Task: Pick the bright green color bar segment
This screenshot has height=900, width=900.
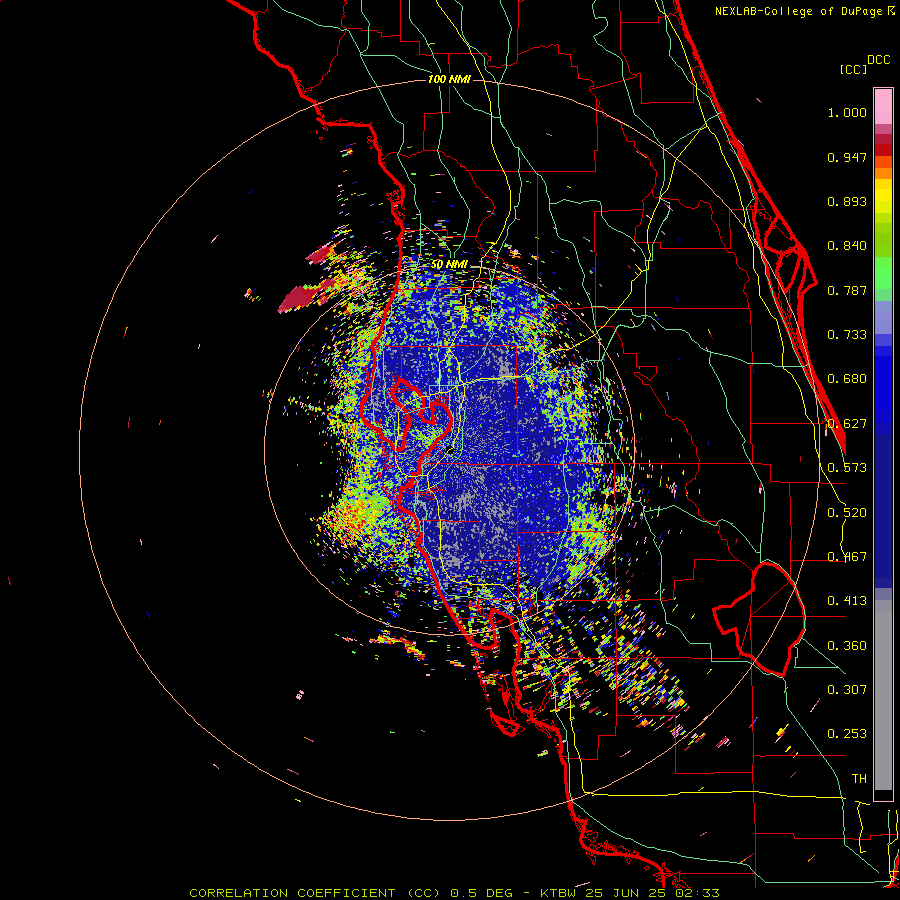Action: tap(883, 273)
